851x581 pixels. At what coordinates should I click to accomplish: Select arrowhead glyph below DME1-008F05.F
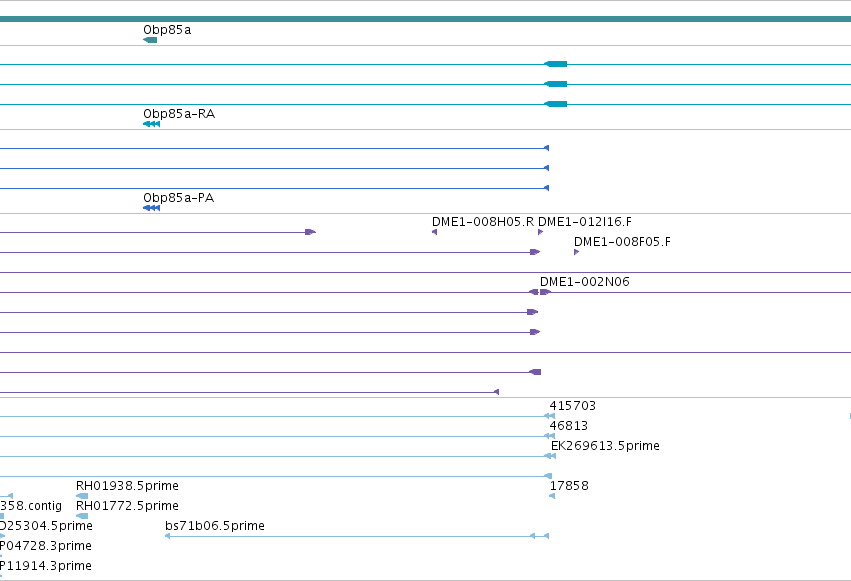click(576, 252)
